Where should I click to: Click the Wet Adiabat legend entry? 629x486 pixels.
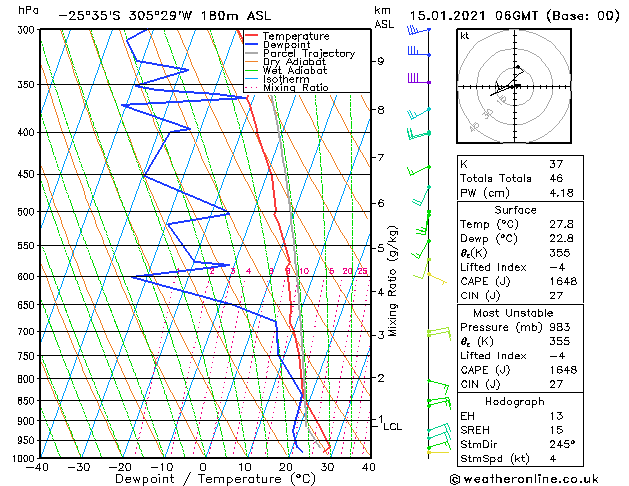pyautogui.click(x=286, y=70)
